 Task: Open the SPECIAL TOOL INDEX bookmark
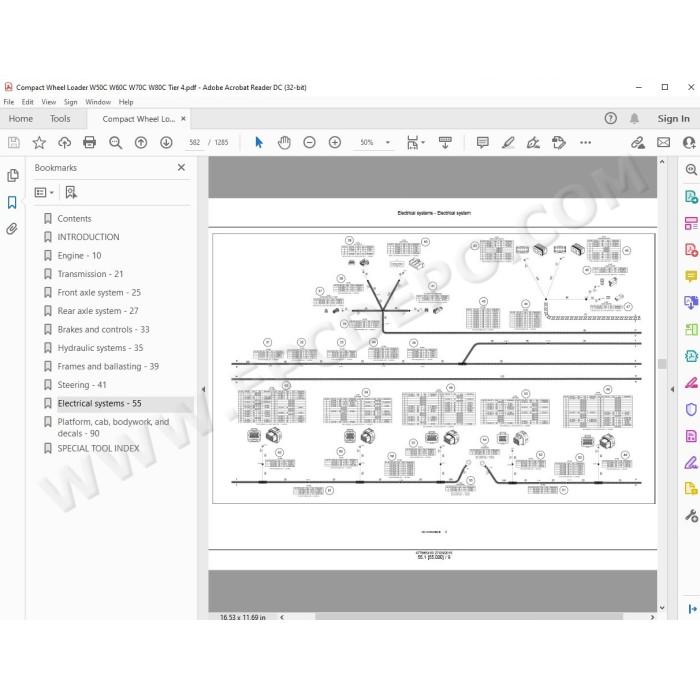98,449
